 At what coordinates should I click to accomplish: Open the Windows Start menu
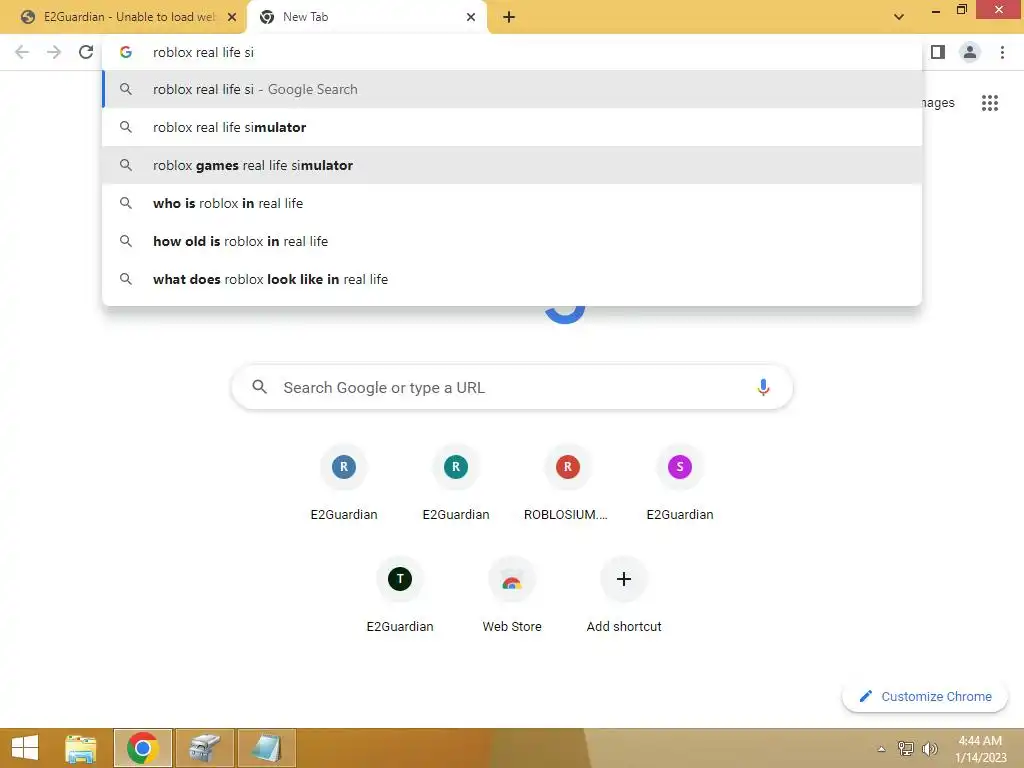tap(25, 748)
